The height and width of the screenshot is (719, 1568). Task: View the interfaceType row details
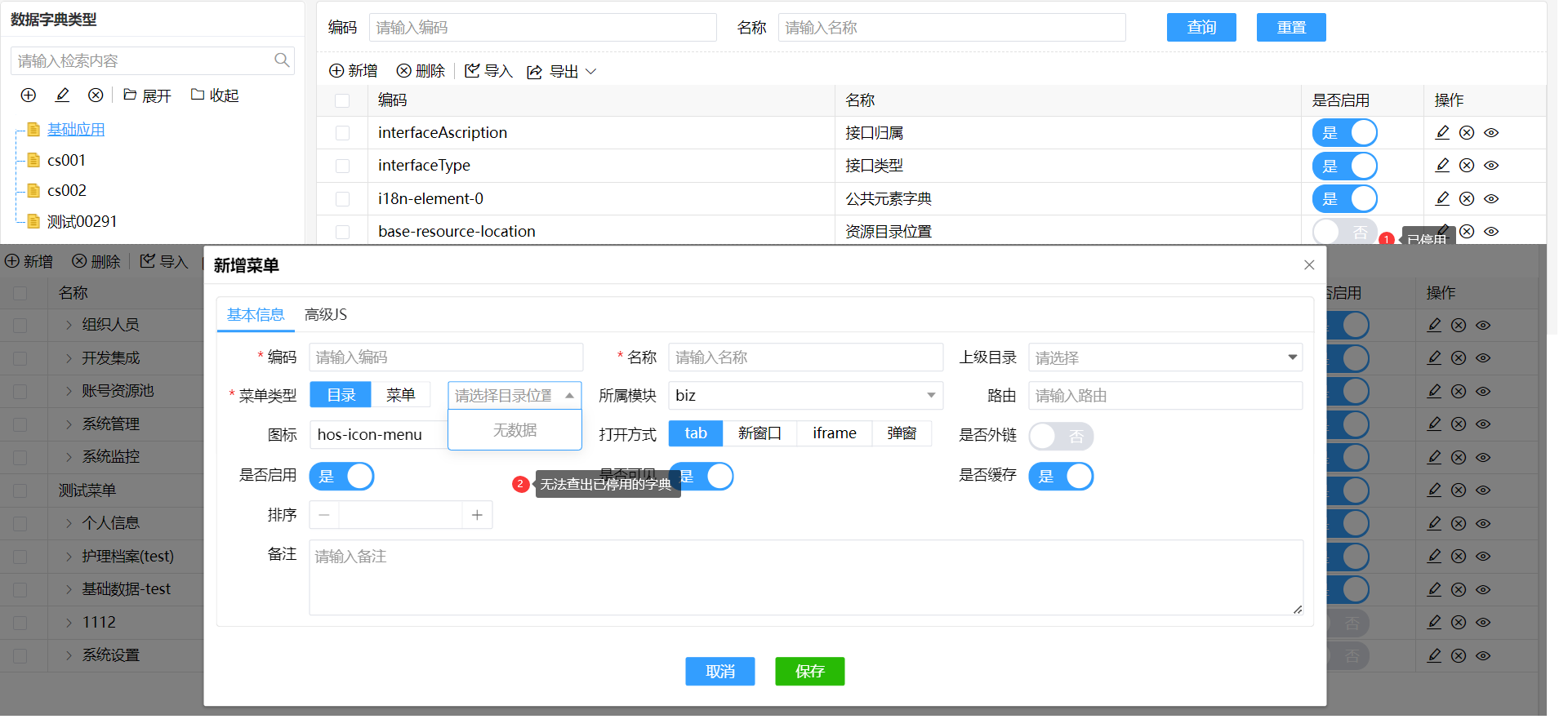tap(1491, 166)
